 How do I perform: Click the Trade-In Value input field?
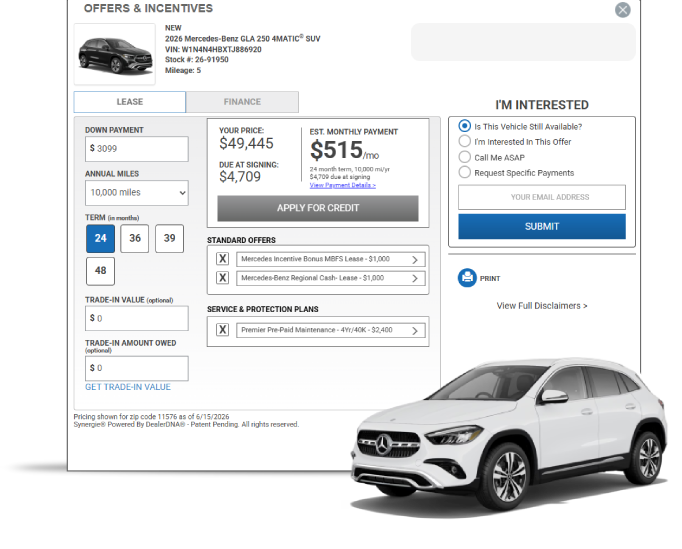tap(137, 318)
